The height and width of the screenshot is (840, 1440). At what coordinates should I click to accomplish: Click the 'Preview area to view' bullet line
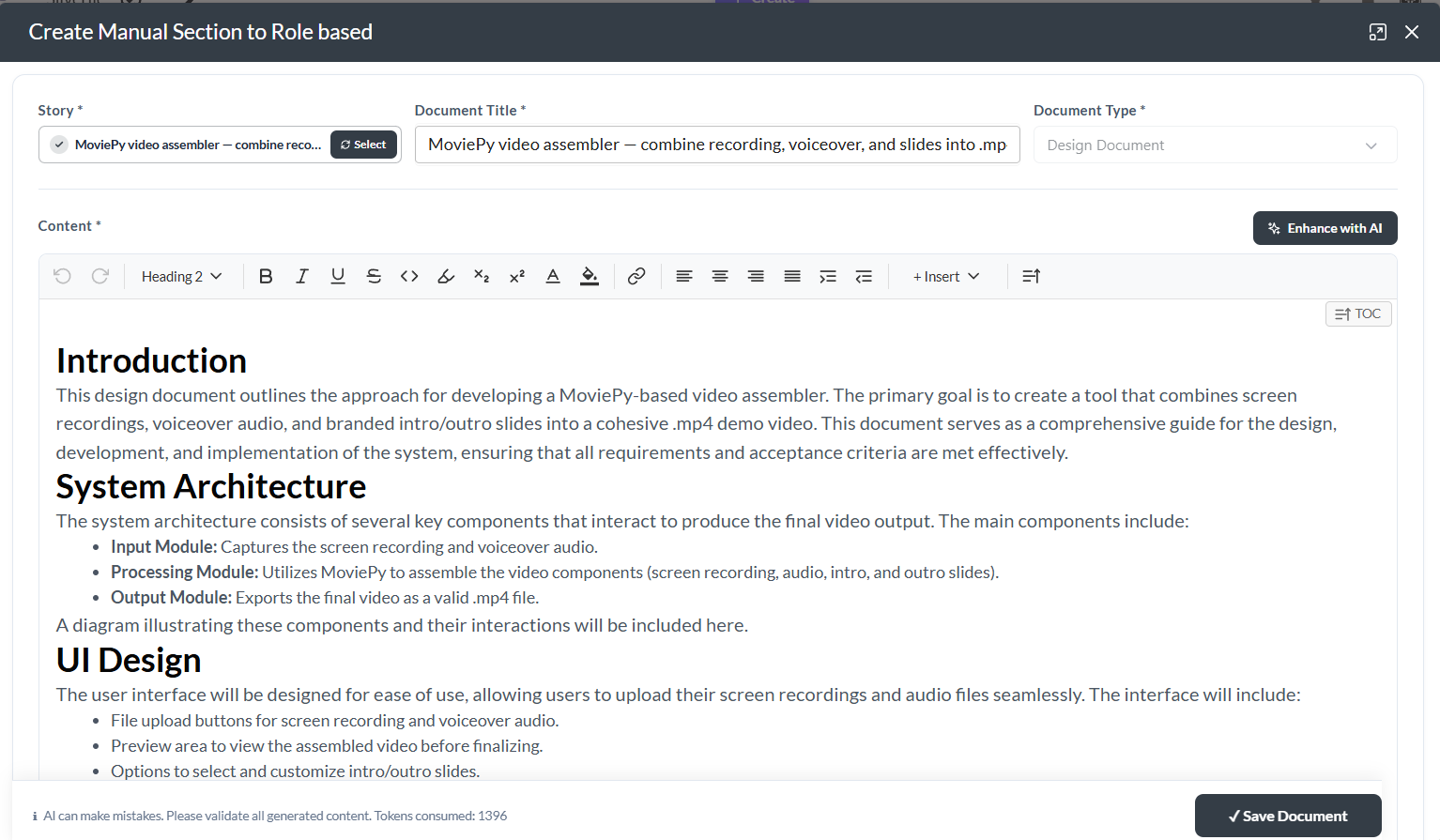point(327,745)
